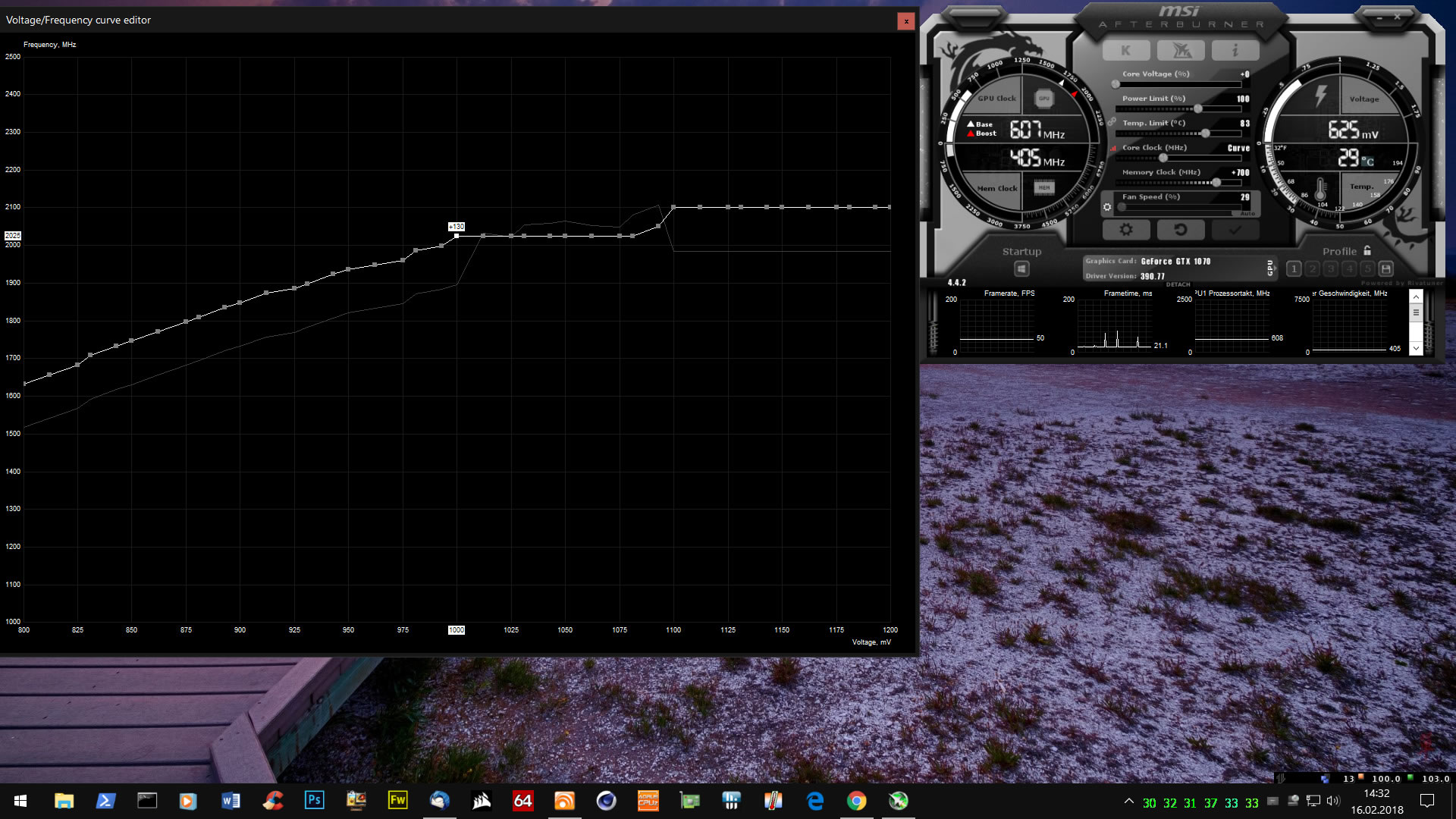Save profile with the floppy disk icon

[1385, 268]
